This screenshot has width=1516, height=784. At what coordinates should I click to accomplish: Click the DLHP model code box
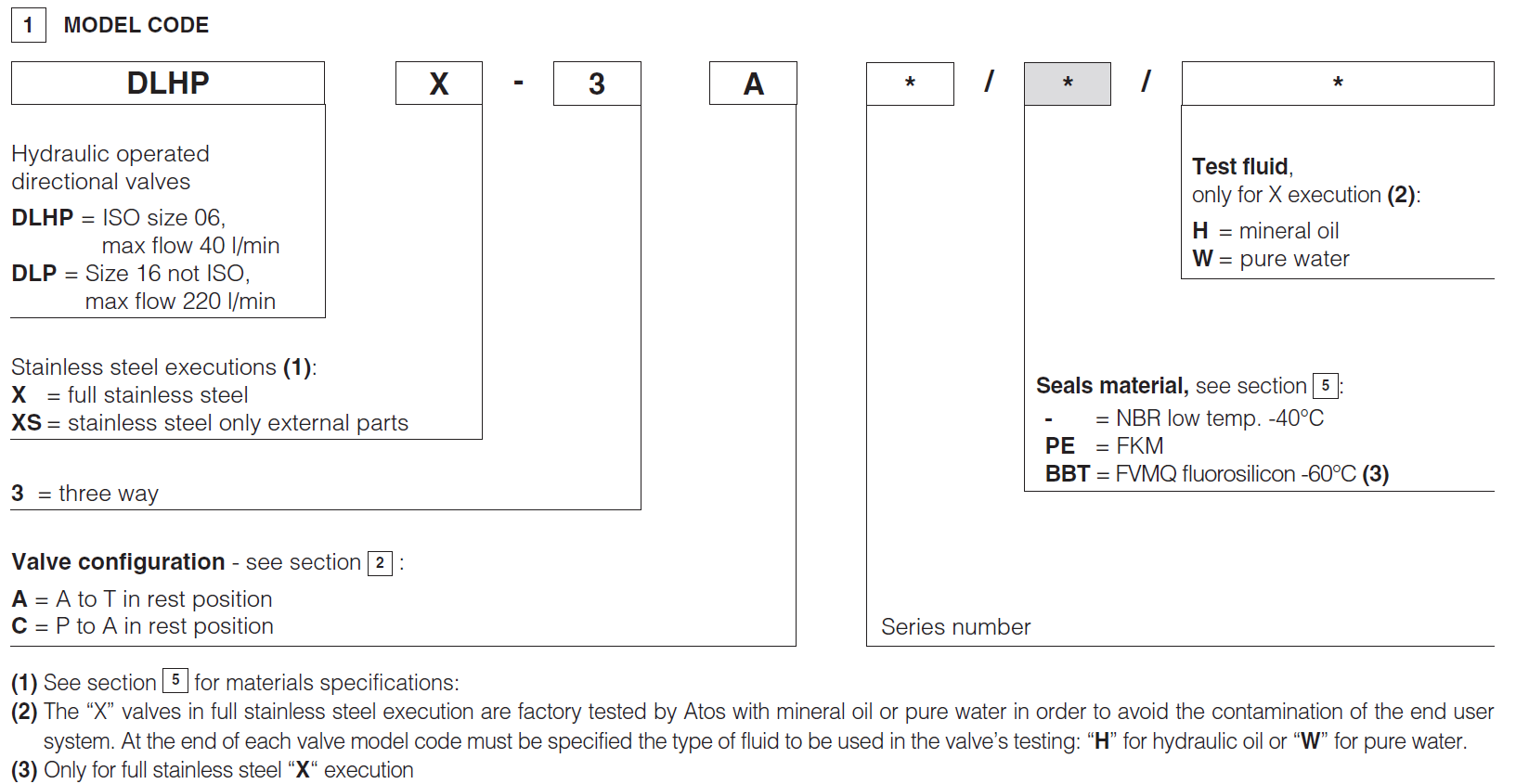tap(168, 84)
